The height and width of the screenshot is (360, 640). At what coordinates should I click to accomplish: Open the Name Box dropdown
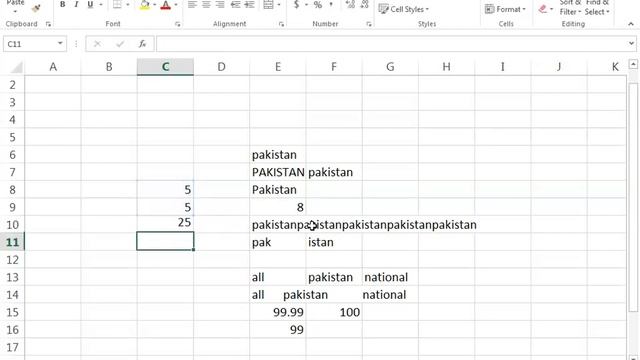pyautogui.click(x=60, y=43)
